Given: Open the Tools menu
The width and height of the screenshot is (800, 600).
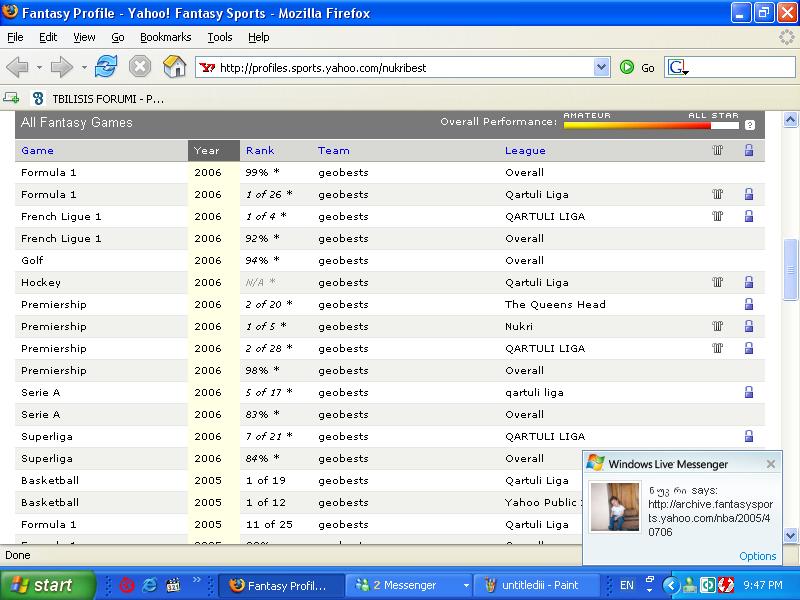Looking at the screenshot, I should (x=220, y=37).
